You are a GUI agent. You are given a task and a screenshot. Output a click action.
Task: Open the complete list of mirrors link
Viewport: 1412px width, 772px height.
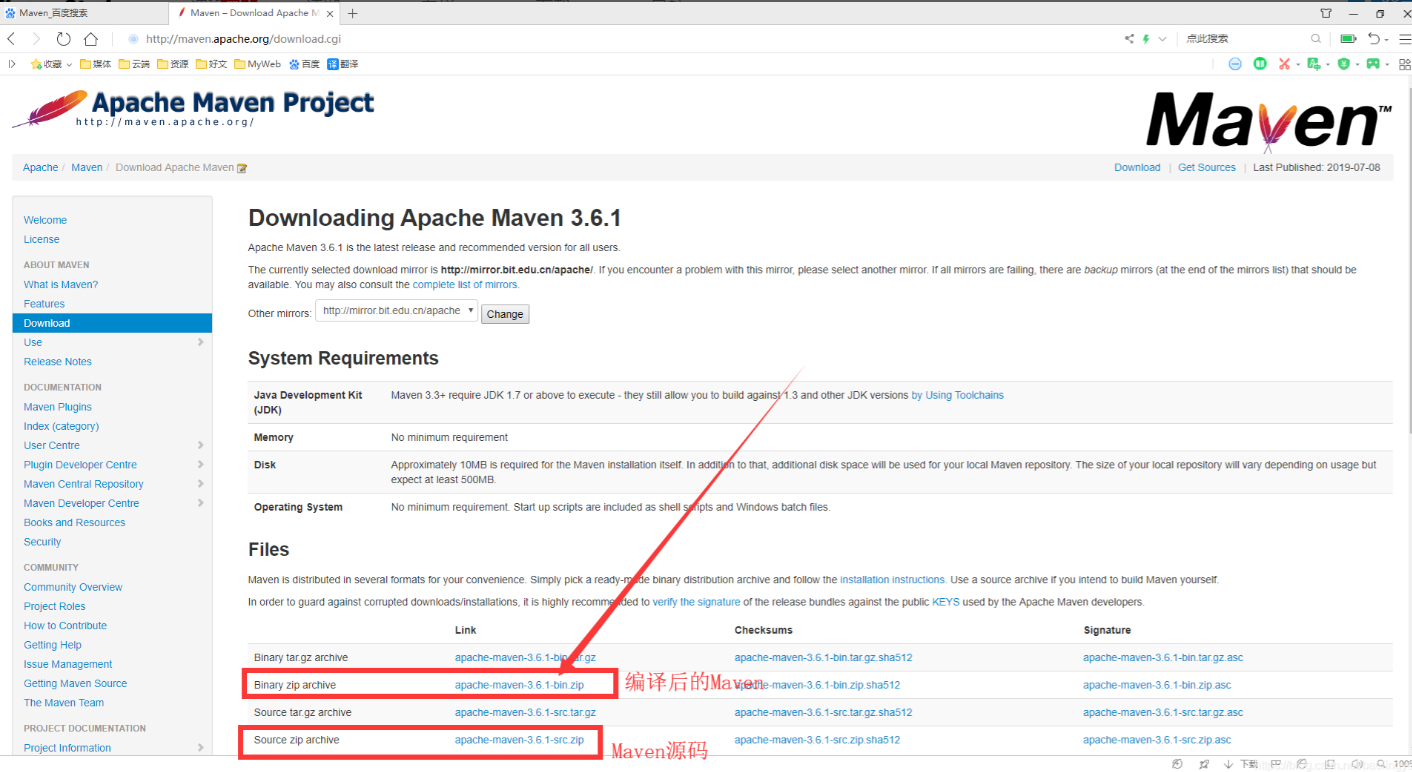tap(465, 285)
